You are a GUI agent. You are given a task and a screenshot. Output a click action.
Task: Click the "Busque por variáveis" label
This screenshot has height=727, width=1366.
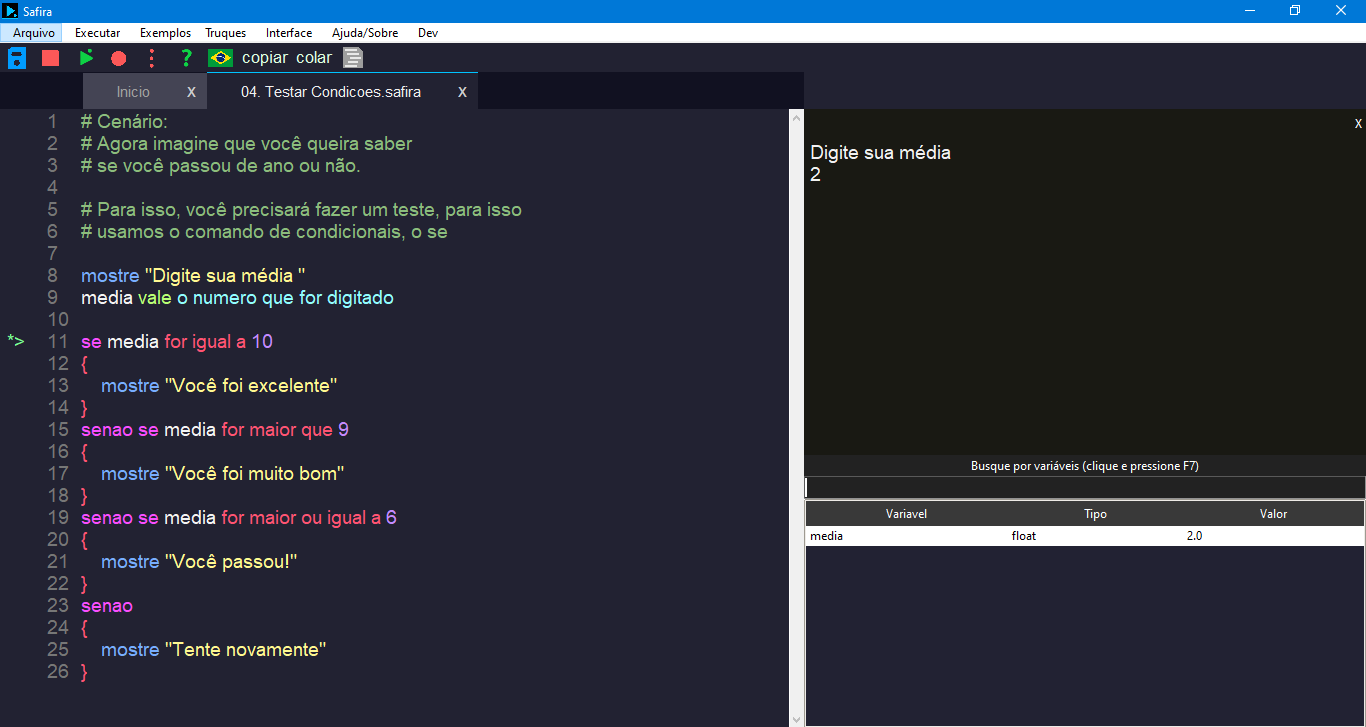1085,466
